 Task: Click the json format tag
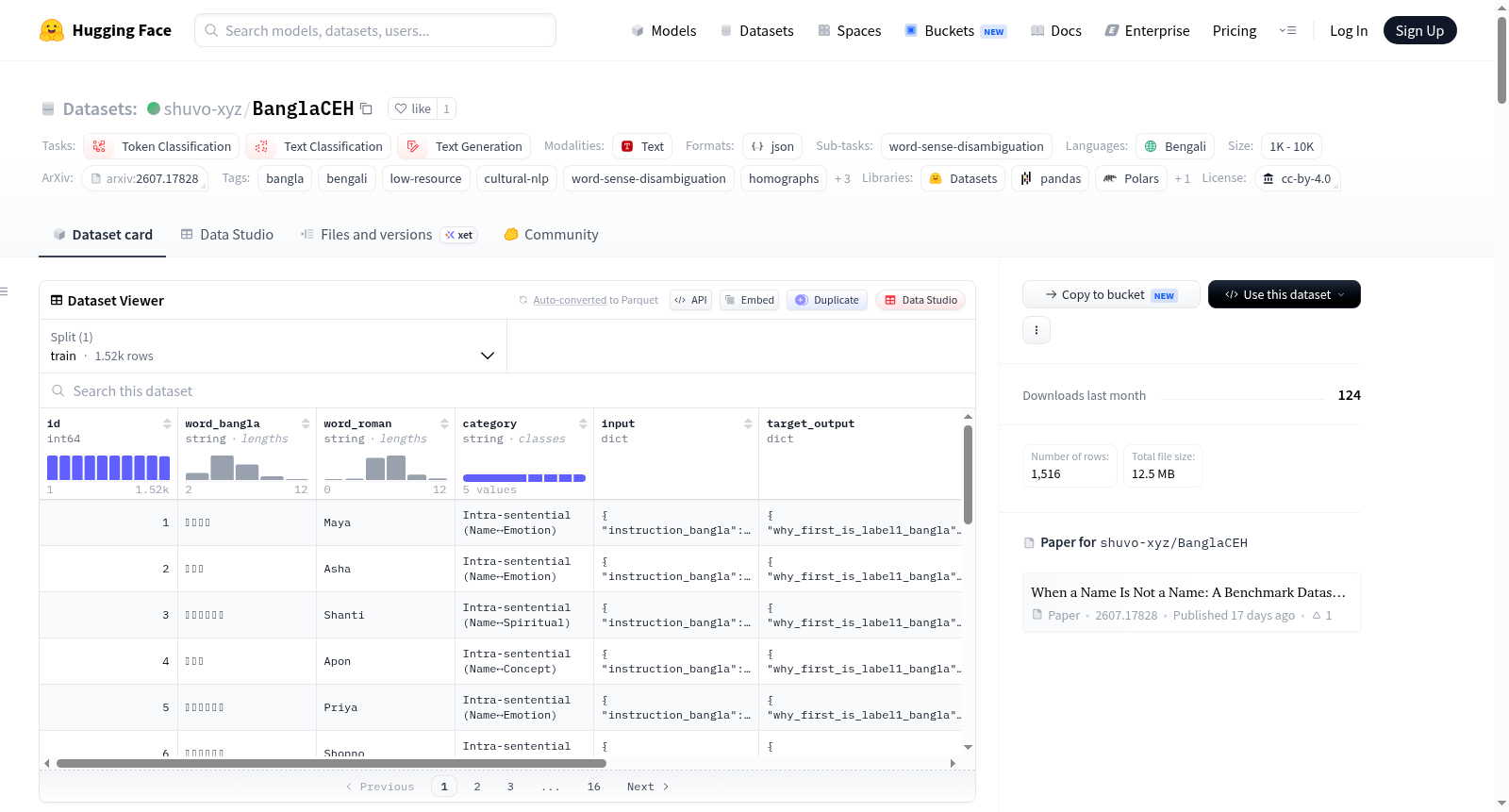(772, 146)
